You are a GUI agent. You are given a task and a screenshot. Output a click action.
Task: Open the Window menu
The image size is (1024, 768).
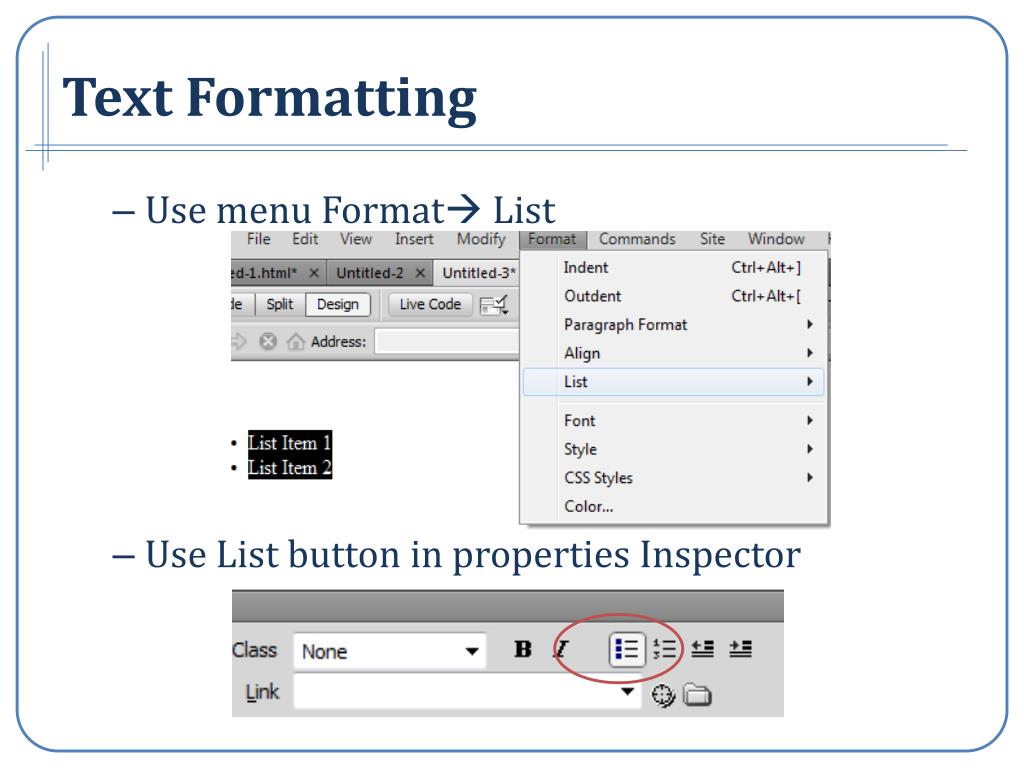coord(776,239)
